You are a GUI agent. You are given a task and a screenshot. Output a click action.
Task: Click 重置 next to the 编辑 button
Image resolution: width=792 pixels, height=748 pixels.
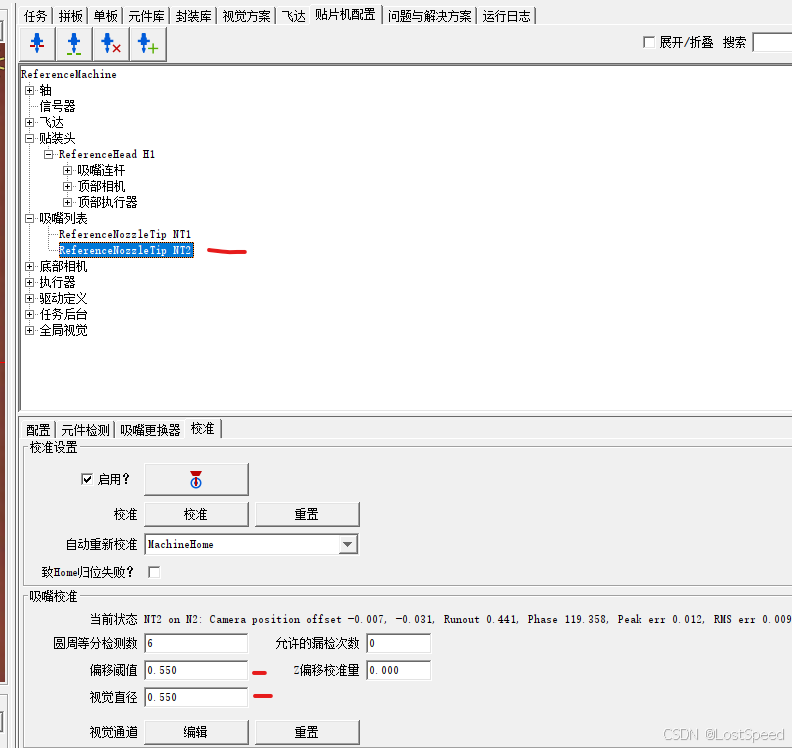(x=307, y=732)
